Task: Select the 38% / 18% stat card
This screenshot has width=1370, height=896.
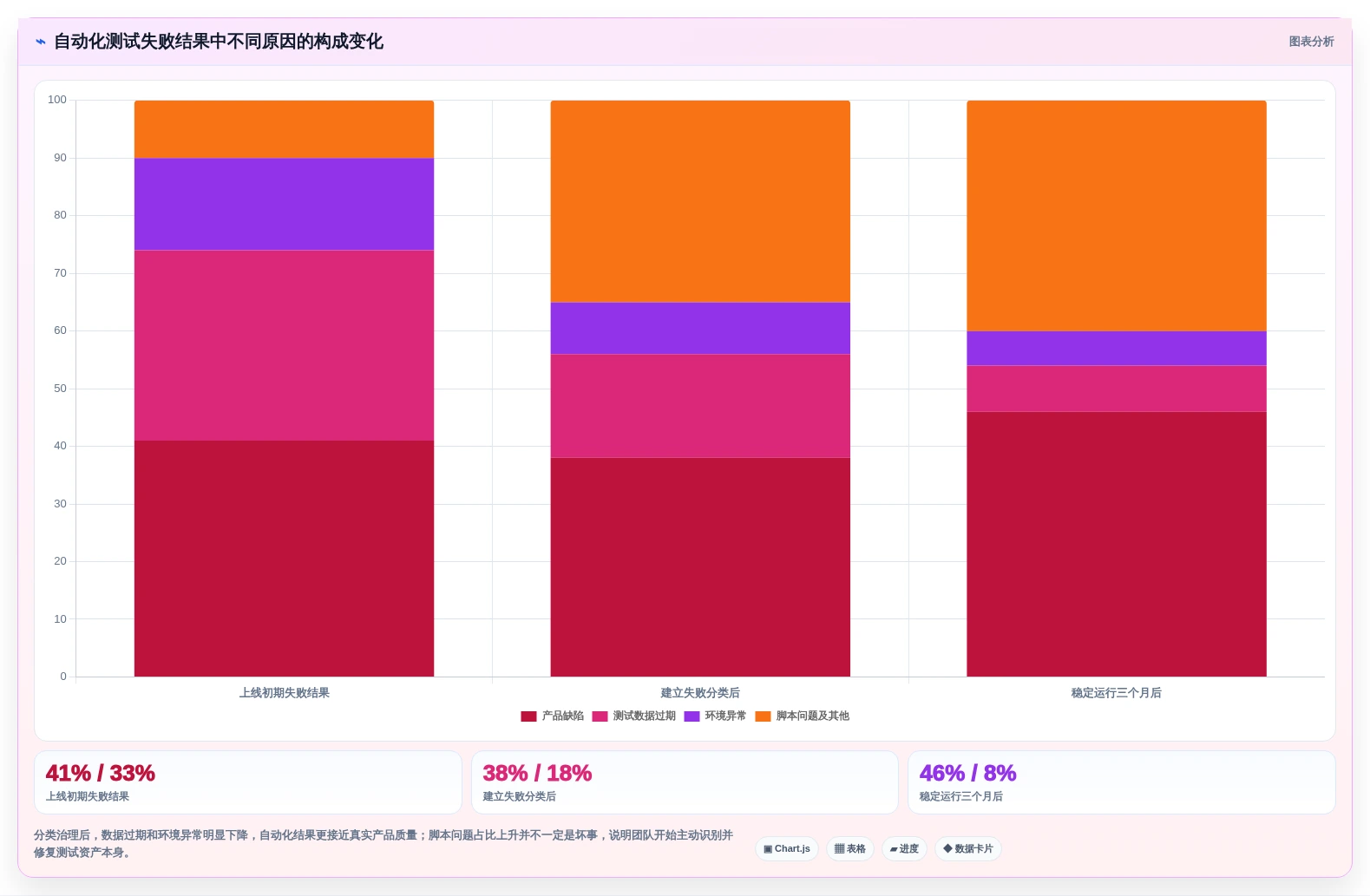Action: pyautogui.click(x=685, y=782)
